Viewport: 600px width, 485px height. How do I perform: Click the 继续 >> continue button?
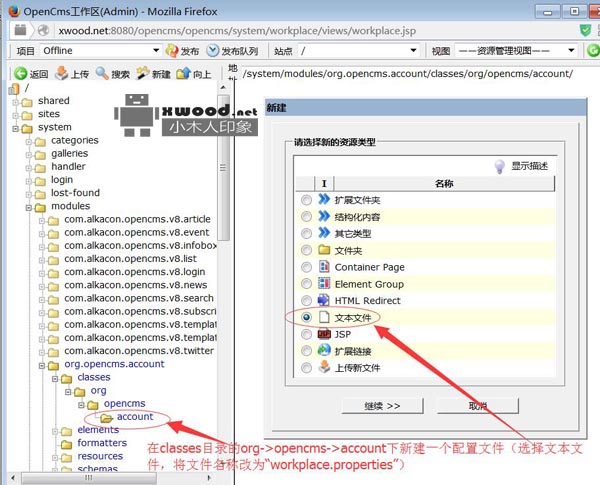pos(382,406)
